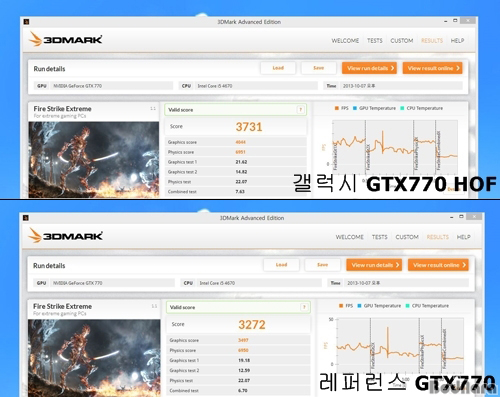Expand View run details in the 3731-score window
This screenshot has width=500, height=397.
(x=369, y=68)
